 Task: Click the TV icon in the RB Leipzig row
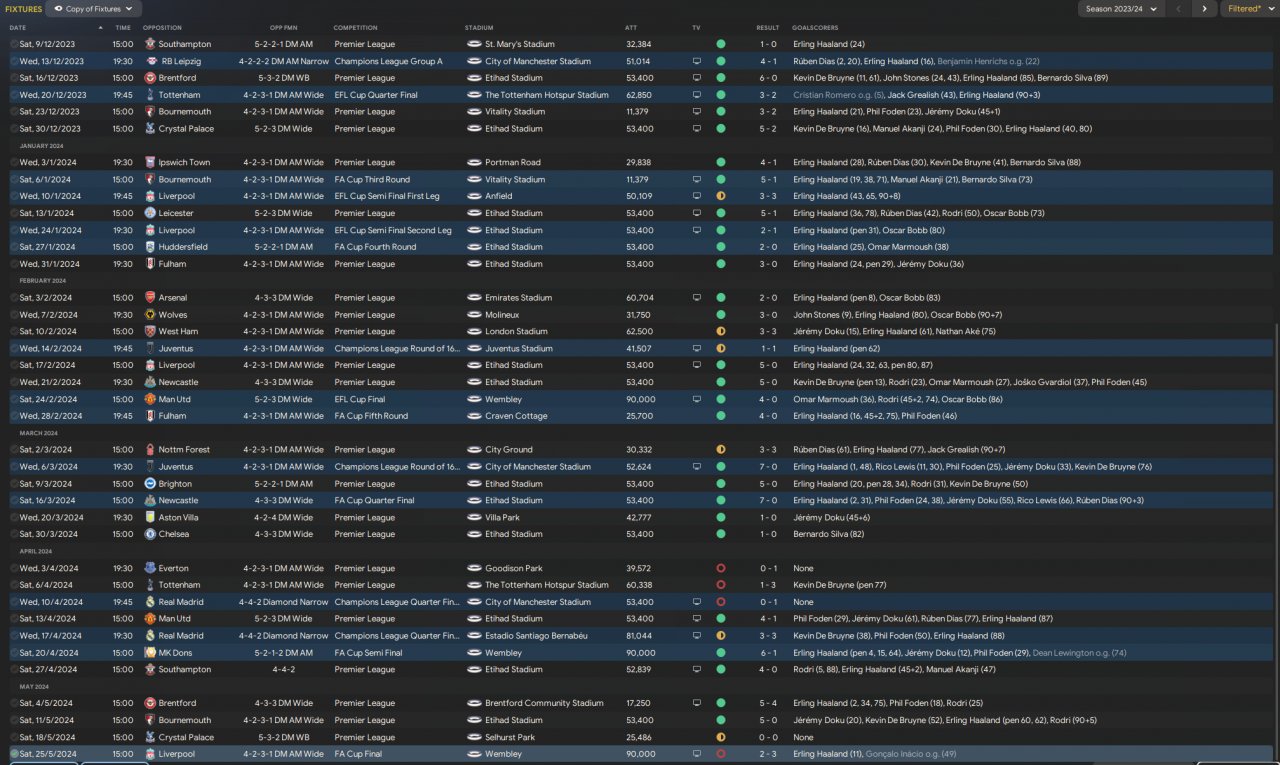tap(697, 61)
